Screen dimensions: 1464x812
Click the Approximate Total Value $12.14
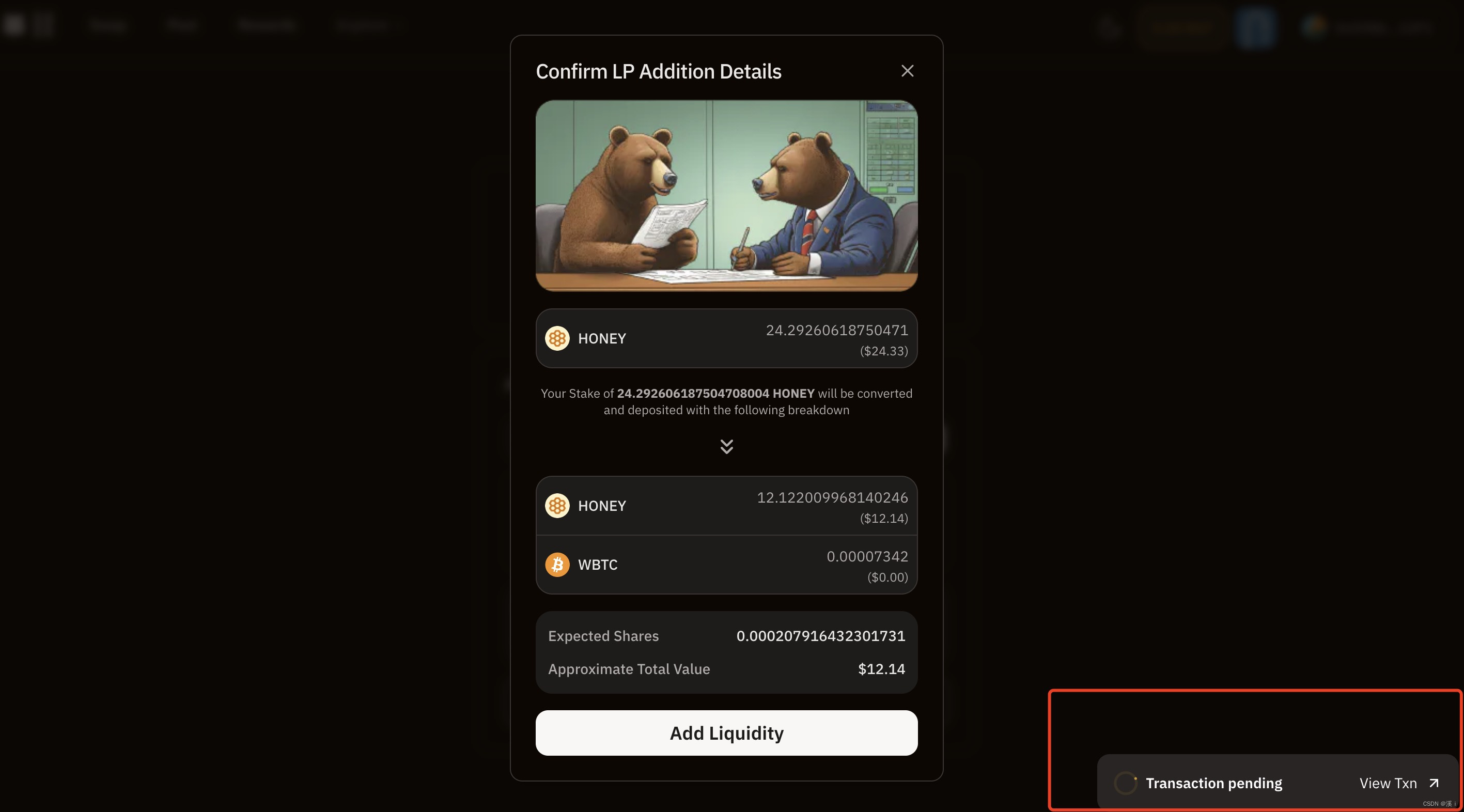(881, 669)
